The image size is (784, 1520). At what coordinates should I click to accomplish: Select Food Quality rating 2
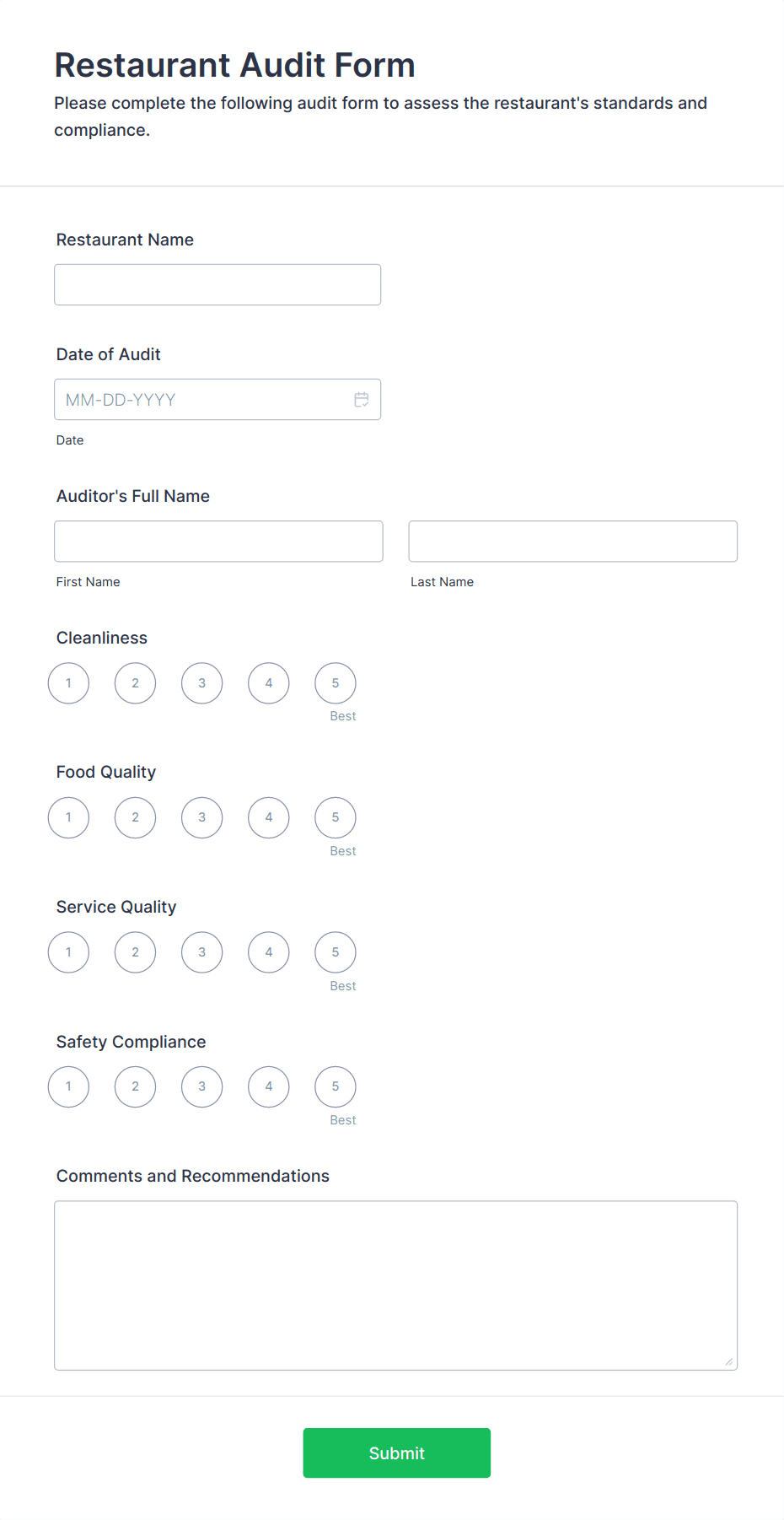pos(136,817)
